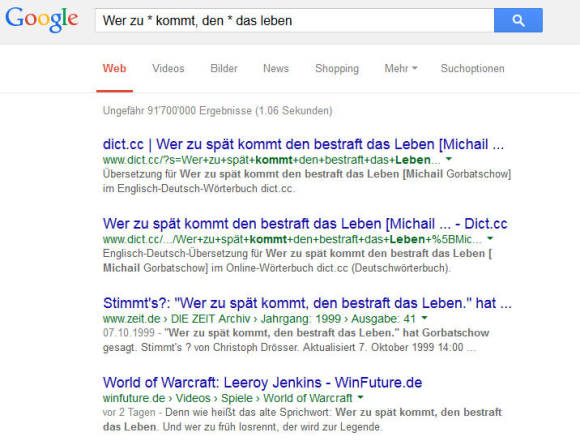This screenshot has height=441, width=580.
Task: Expand arrow beside zeit.de breadcrumb
Action: [424, 318]
